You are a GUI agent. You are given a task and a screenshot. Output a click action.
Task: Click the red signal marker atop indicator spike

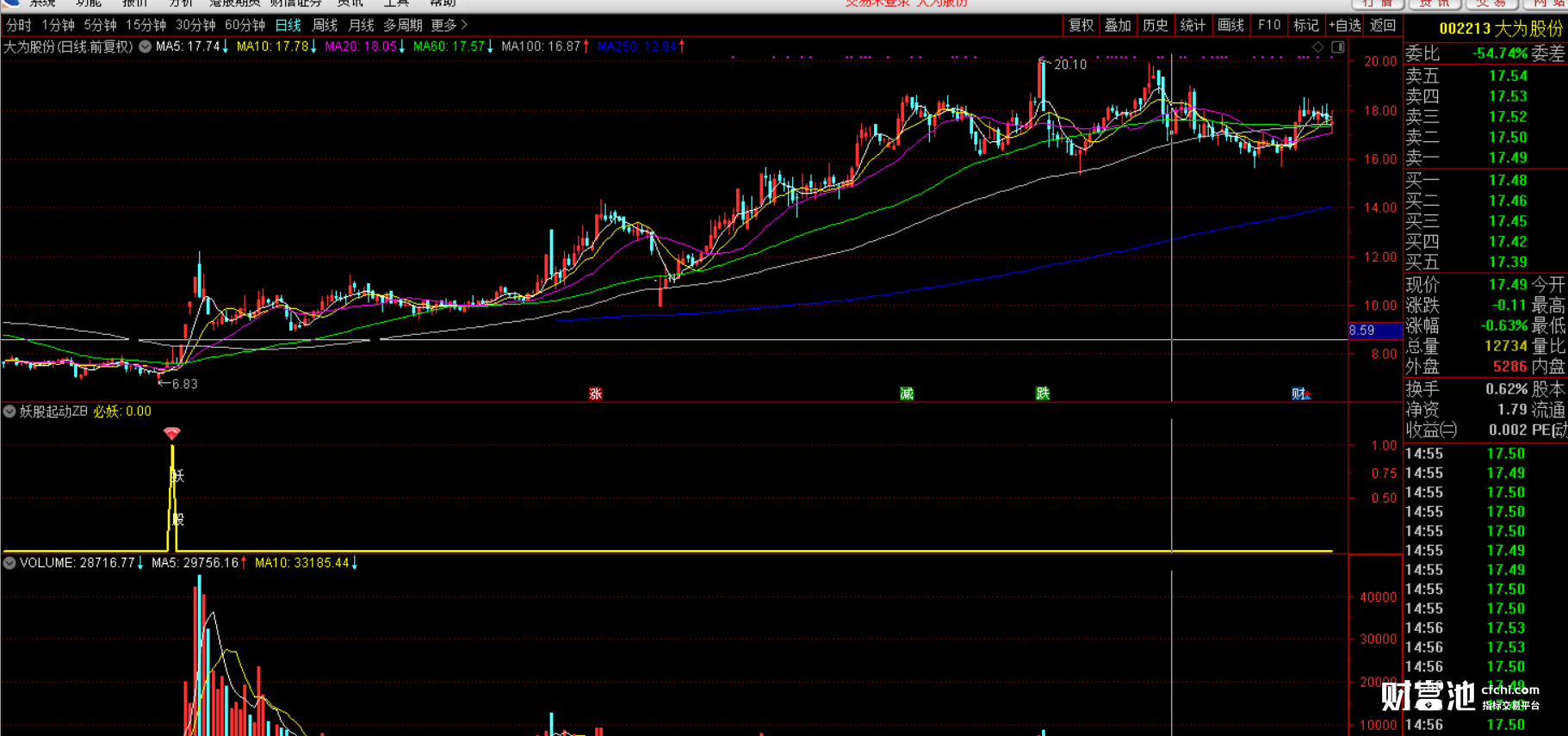(172, 434)
